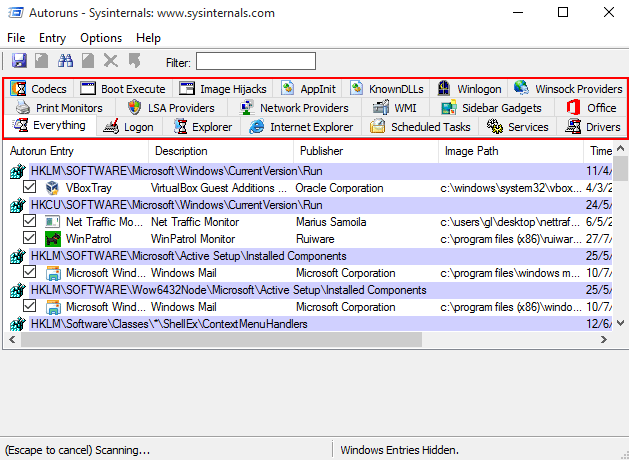Click the Windows Entries Hidden status text
Image resolution: width=629 pixels, height=460 pixels.
(x=400, y=450)
